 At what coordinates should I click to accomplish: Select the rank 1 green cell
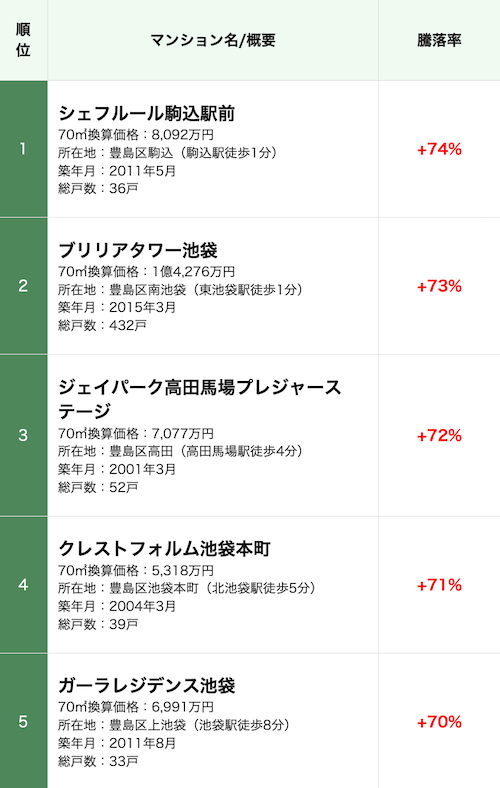click(23, 149)
